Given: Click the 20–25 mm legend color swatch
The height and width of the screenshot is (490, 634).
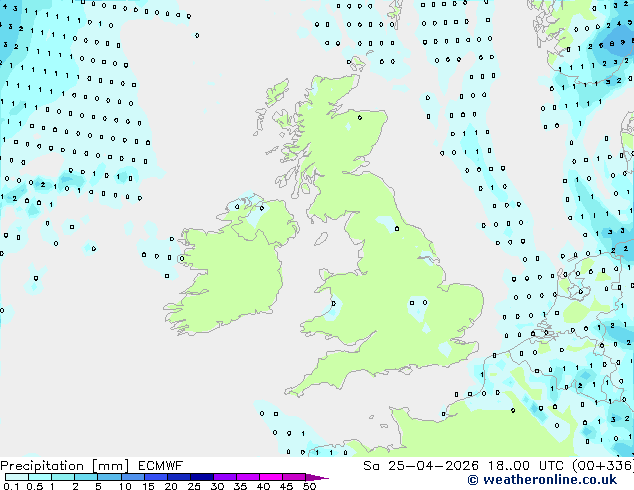Looking at the screenshot, I should pos(179,477).
